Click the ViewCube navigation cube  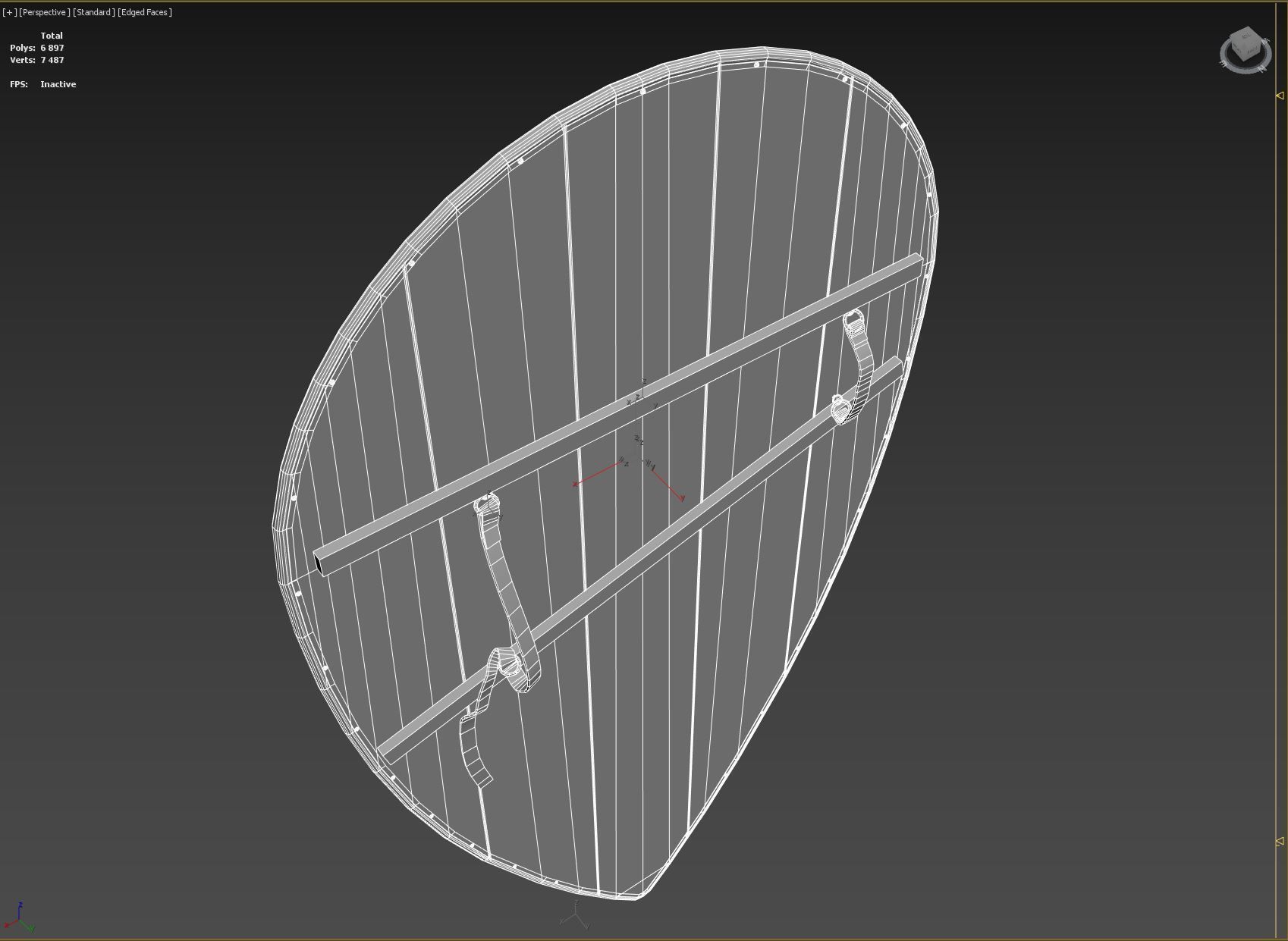click(x=1246, y=45)
